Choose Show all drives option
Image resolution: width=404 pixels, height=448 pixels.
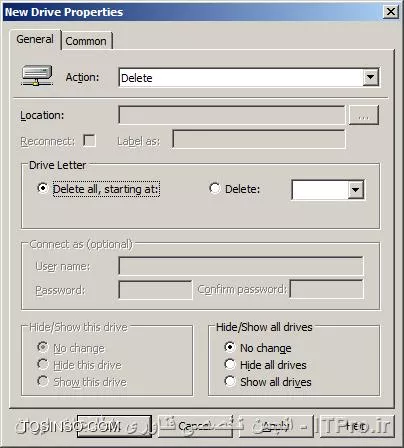click(x=230, y=381)
